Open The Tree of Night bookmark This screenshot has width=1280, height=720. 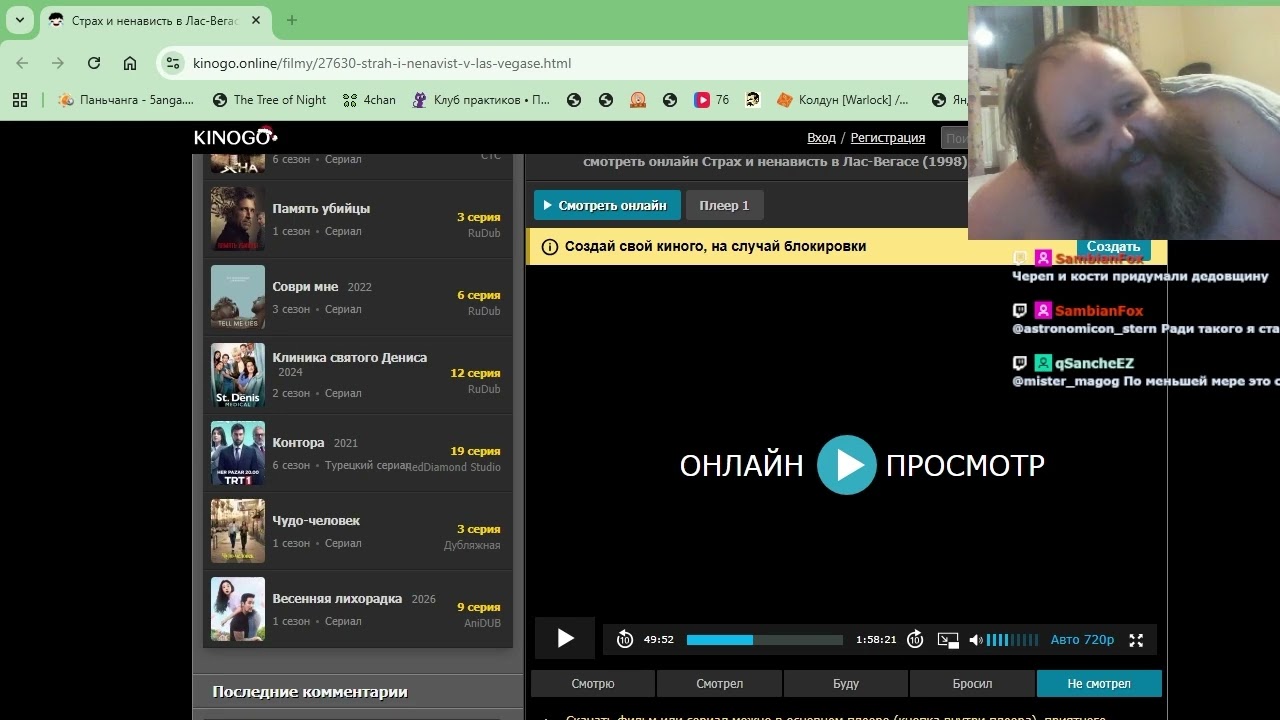tap(270, 100)
